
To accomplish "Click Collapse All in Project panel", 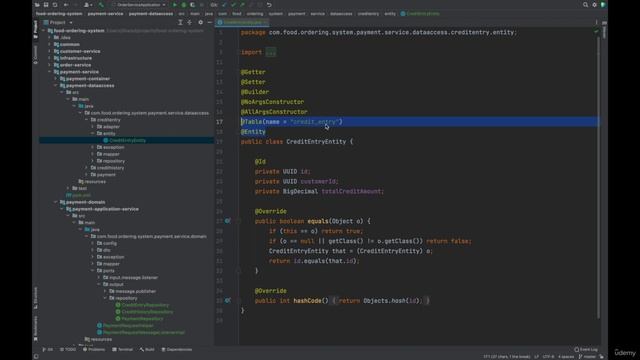I will tap(189, 22).
